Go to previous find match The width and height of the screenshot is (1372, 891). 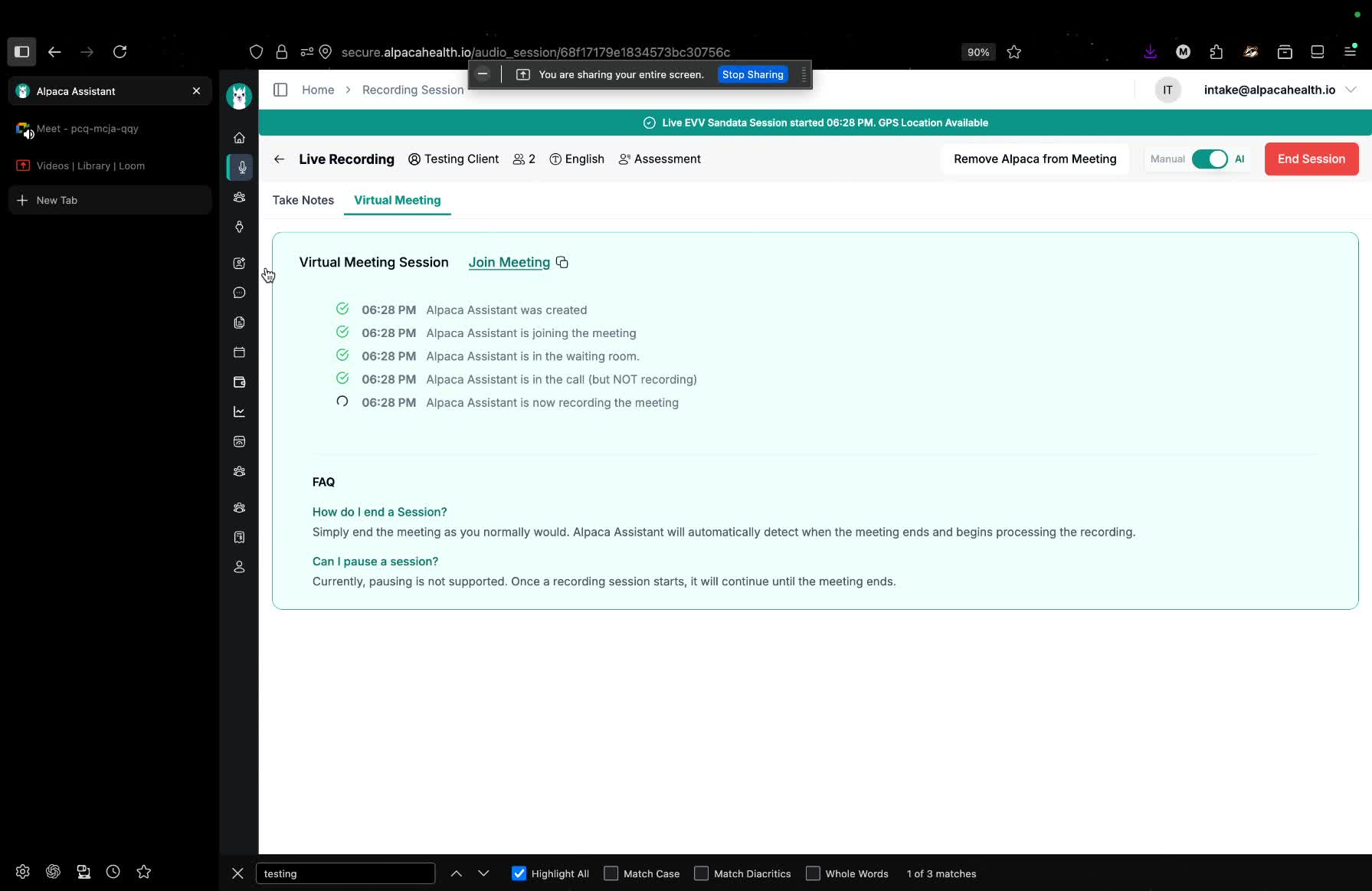coord(457,873)
